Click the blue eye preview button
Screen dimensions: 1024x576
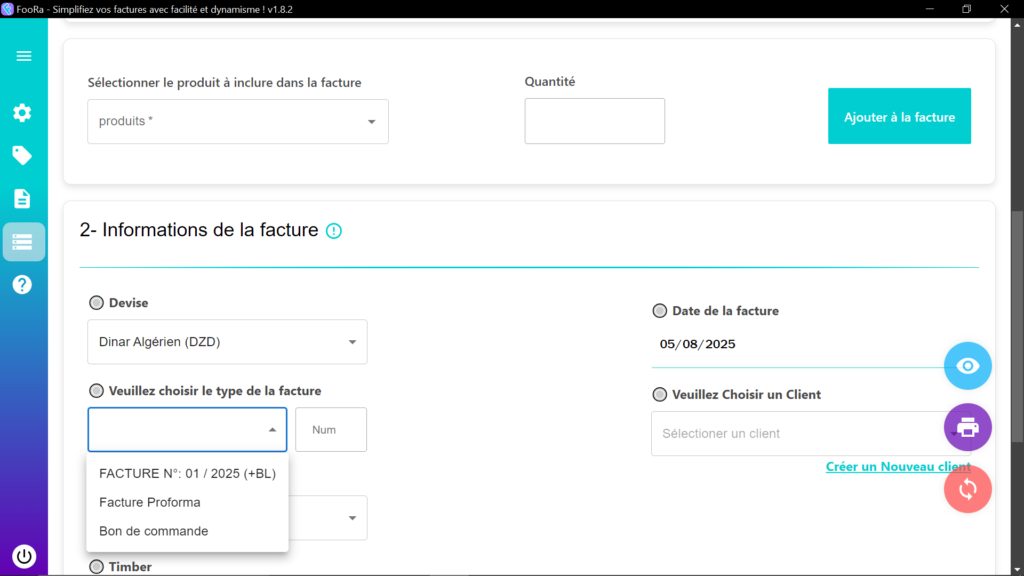click(967, 366)
